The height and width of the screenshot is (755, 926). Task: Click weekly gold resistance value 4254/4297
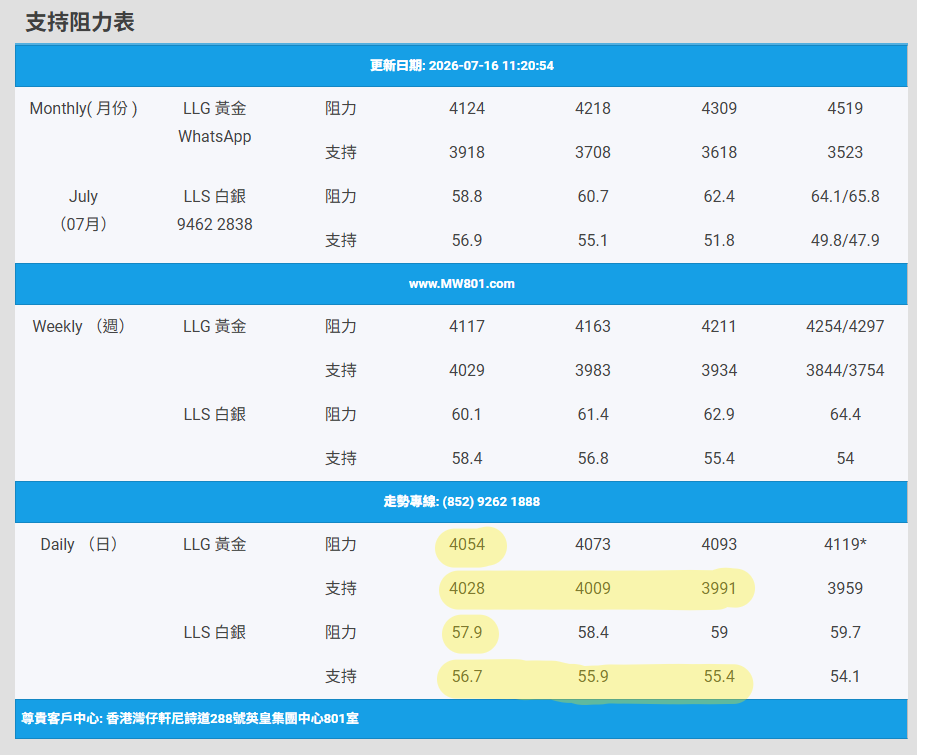[x=845, y=326]
